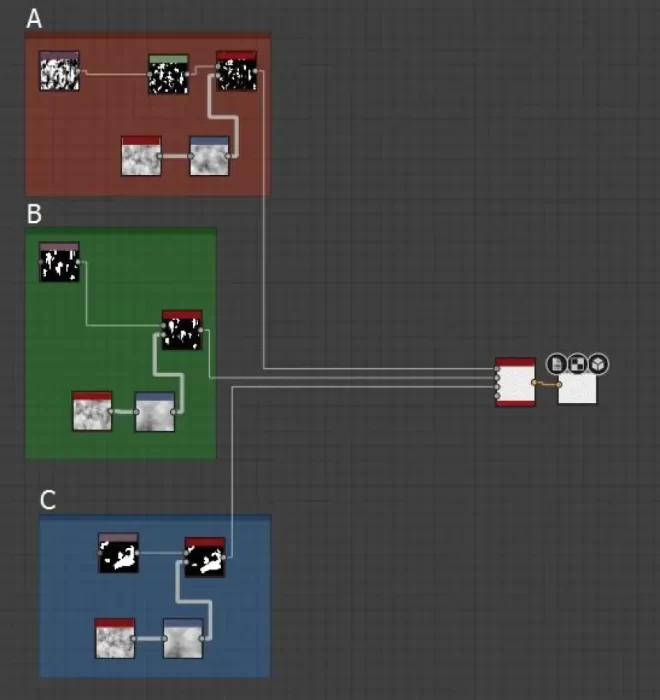
Task: Select the red-header clouds node in frame B
Action: [x=92, y=411]
